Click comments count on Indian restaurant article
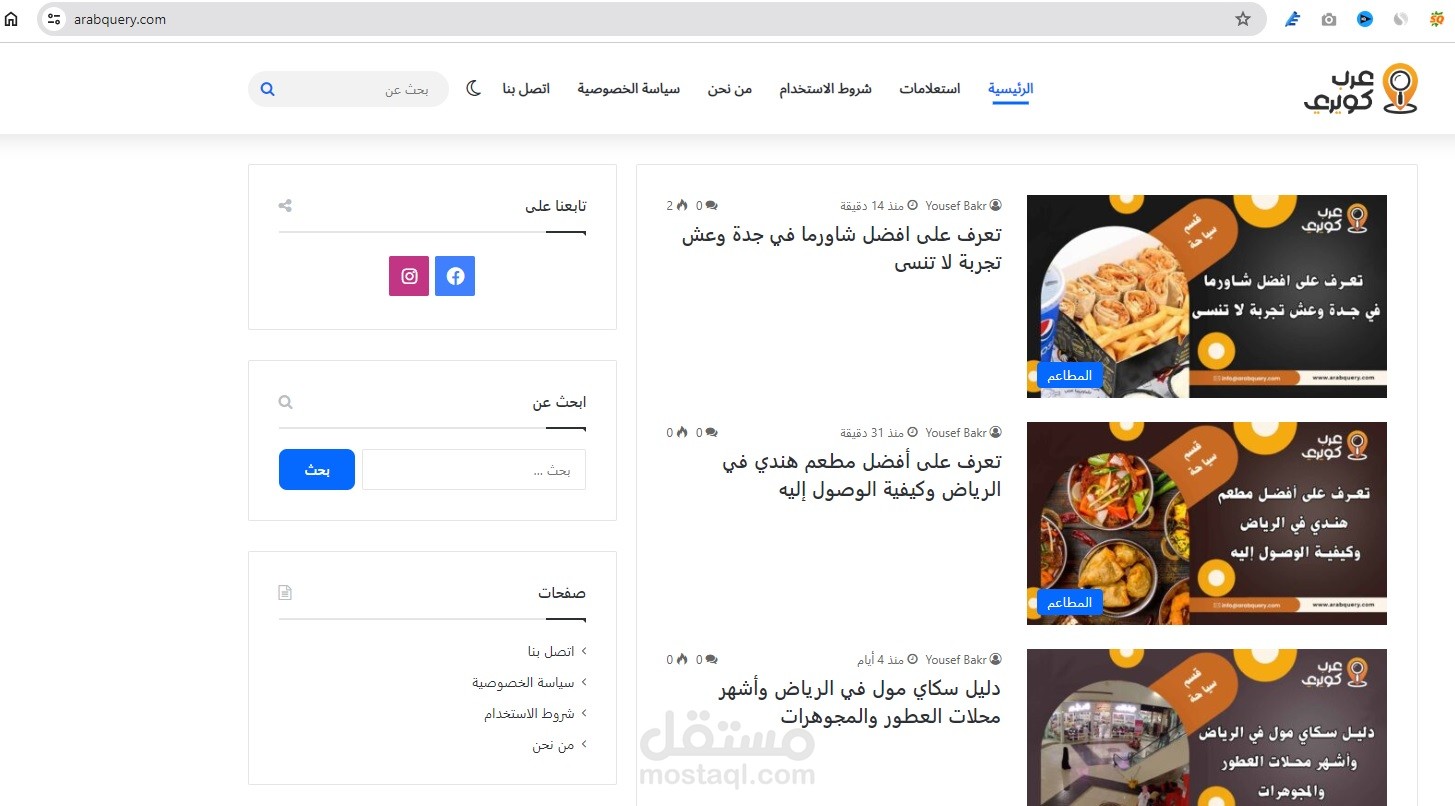Viewport: 1455px width, 806px height. point(707,433)
